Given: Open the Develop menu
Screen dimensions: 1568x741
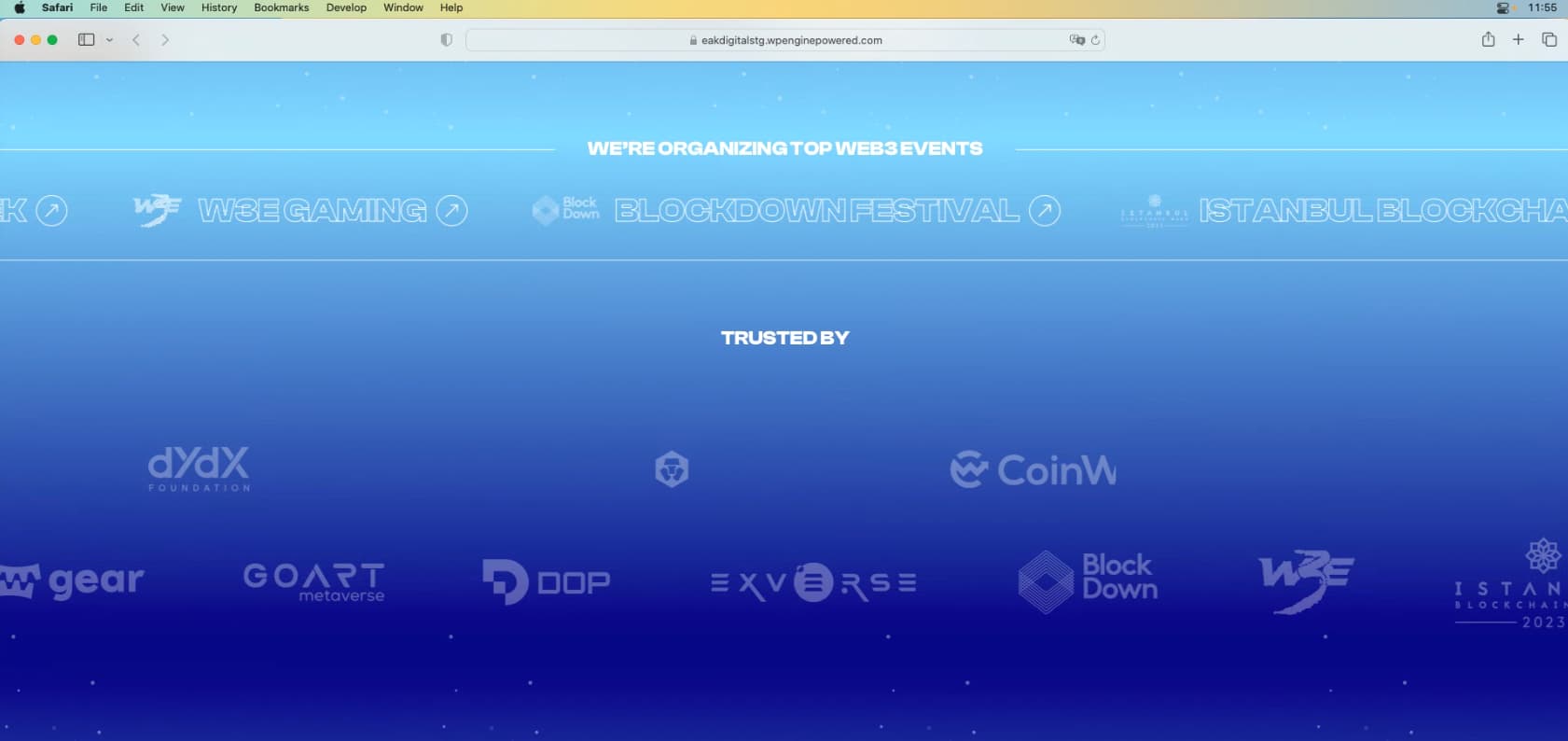Looking at the screenshot, I should pyautogui.click(x=346, y=7).
